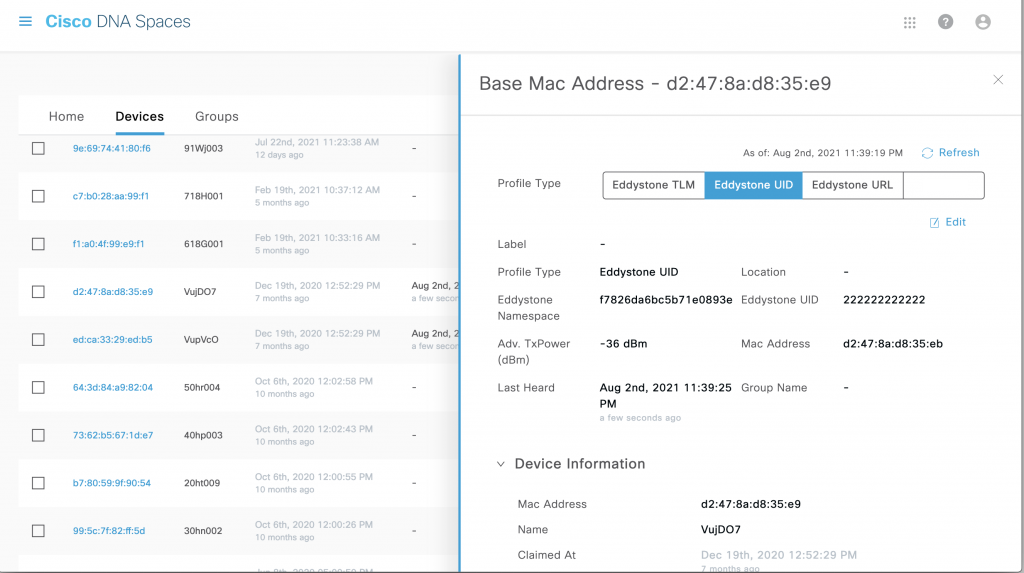Tick checkbox for device 9e:69:74:41:80:f6
This screenshot has height=573, width=1024.
(38, 148)
